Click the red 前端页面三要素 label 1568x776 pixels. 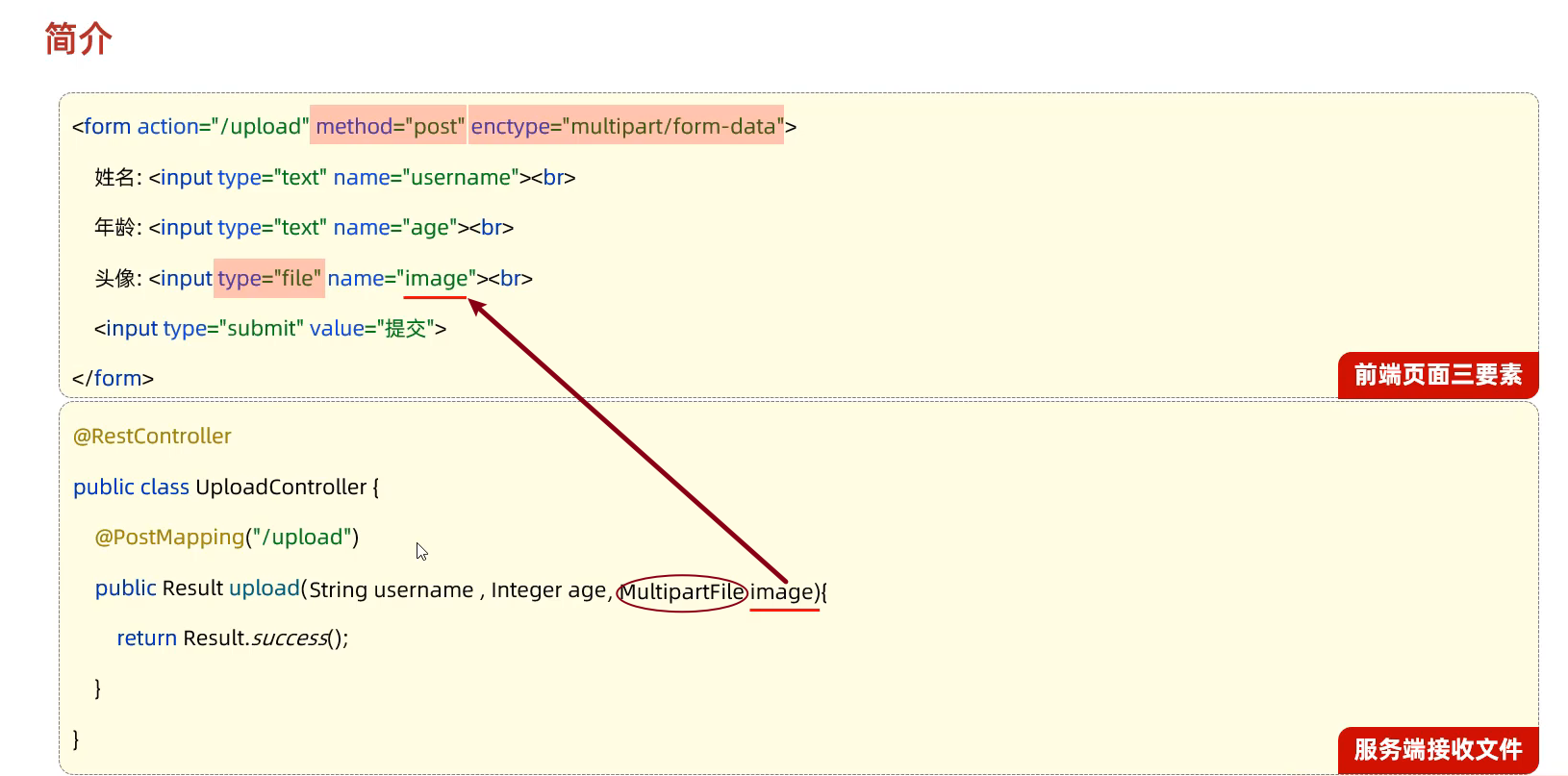1437,375
